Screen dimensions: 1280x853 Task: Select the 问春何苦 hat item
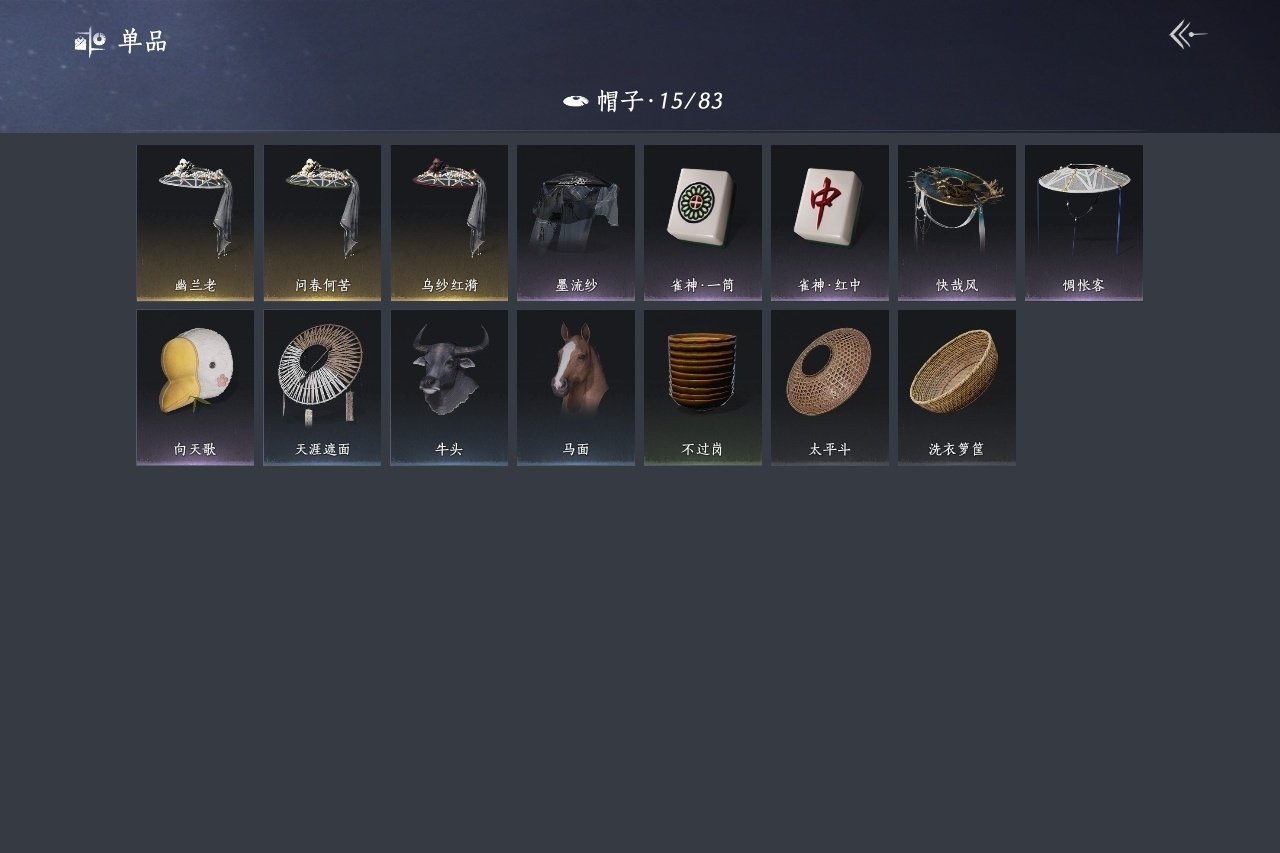pos(322,223)
